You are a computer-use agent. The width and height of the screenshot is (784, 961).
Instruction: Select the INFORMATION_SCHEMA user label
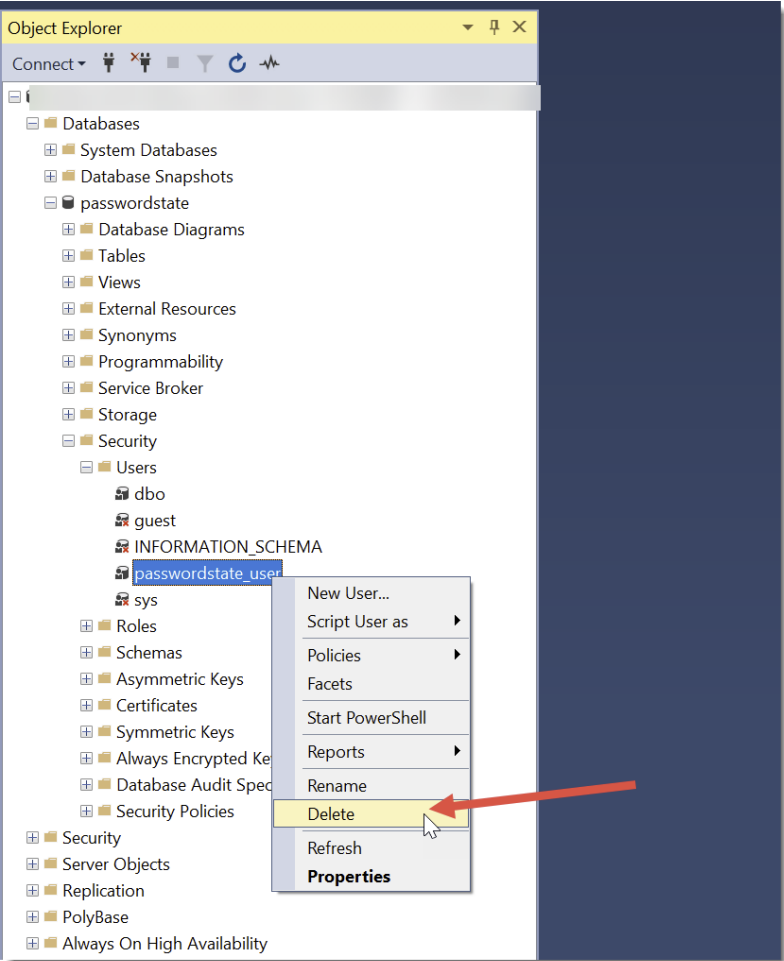click(x=228, y=547)
